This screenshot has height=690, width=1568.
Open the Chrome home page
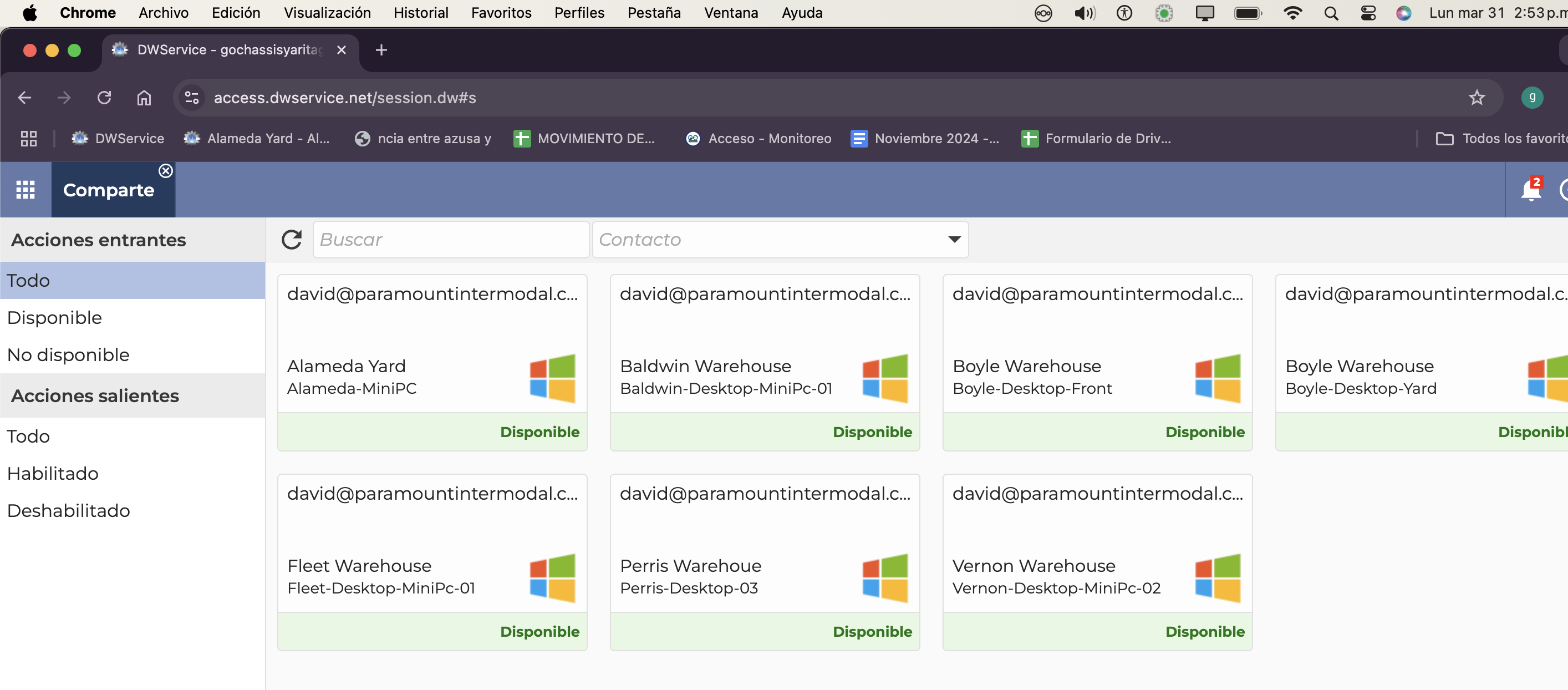[144, 98]
